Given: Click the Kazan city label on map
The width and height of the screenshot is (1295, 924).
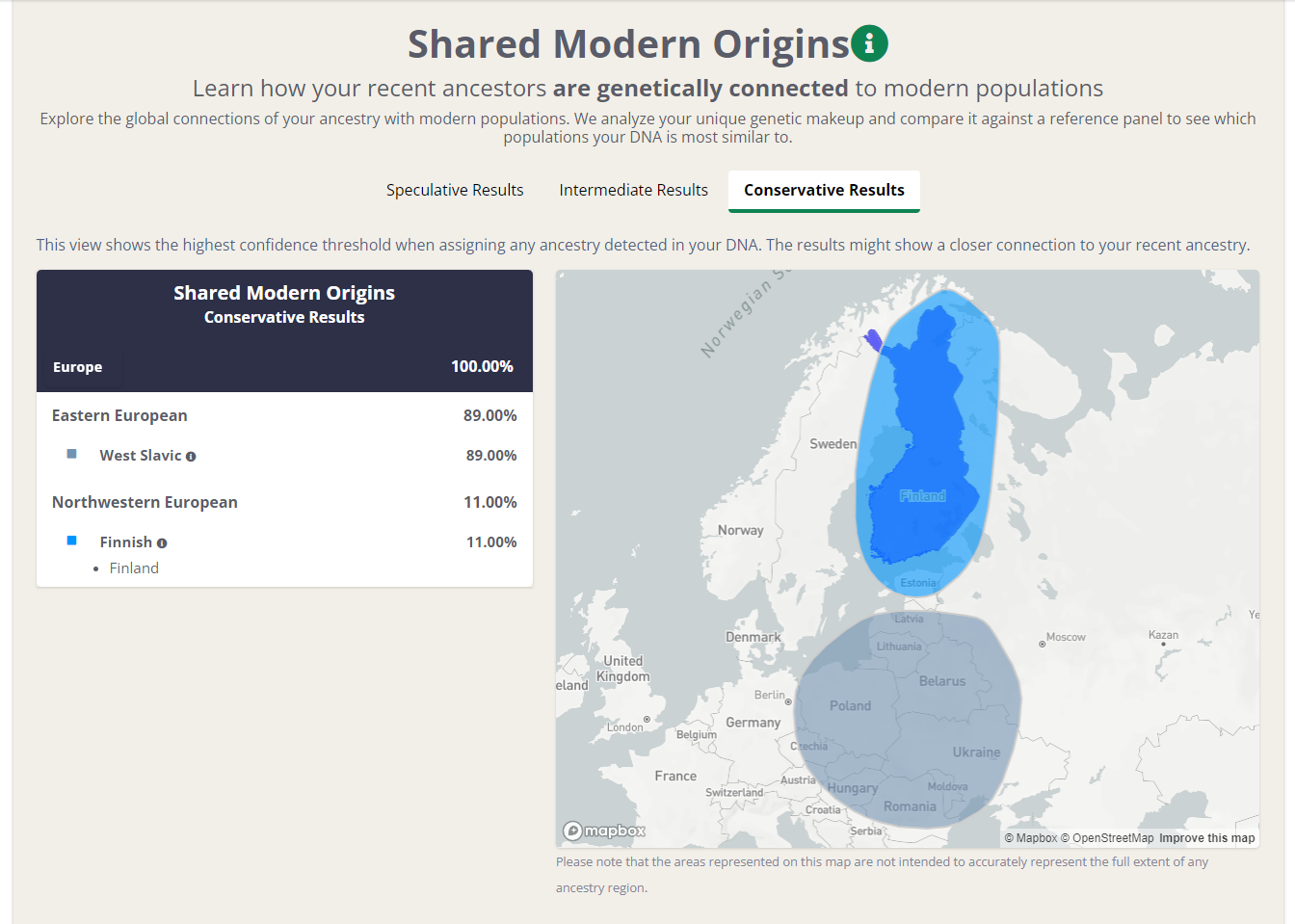Looking at the screenshot, I should [x=1163, y=635].
